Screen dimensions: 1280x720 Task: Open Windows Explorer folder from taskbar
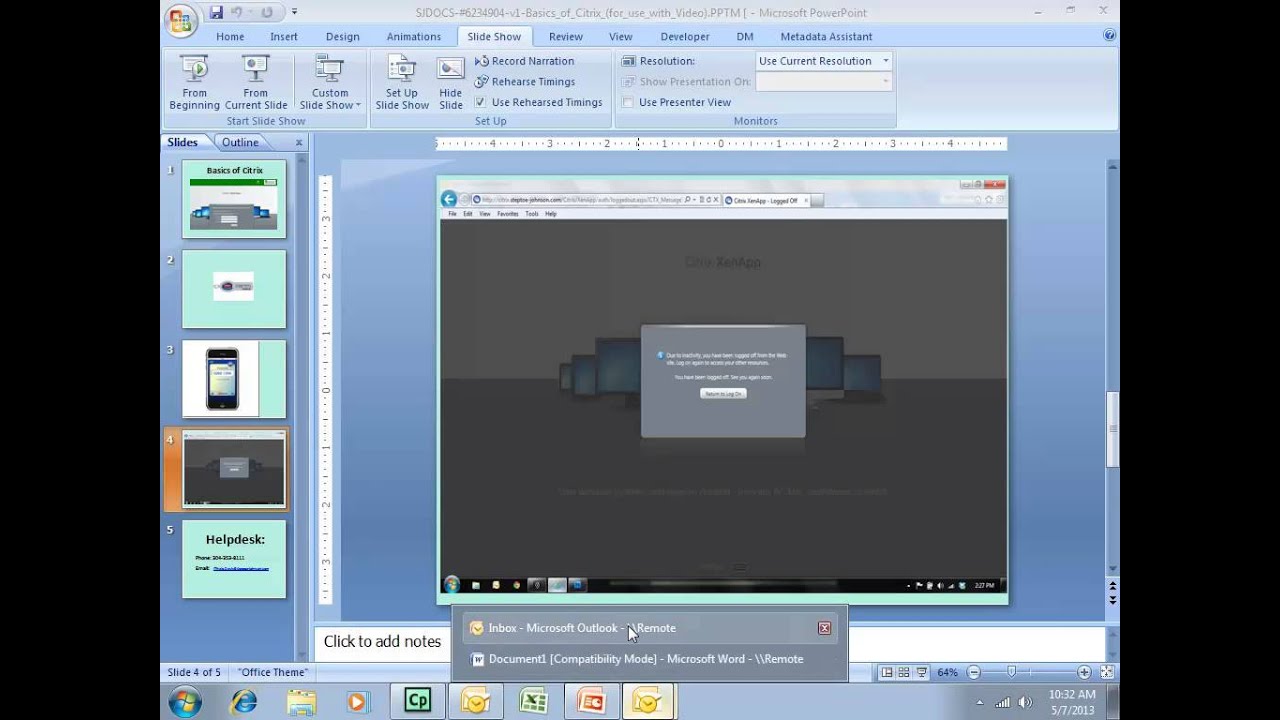301,702
